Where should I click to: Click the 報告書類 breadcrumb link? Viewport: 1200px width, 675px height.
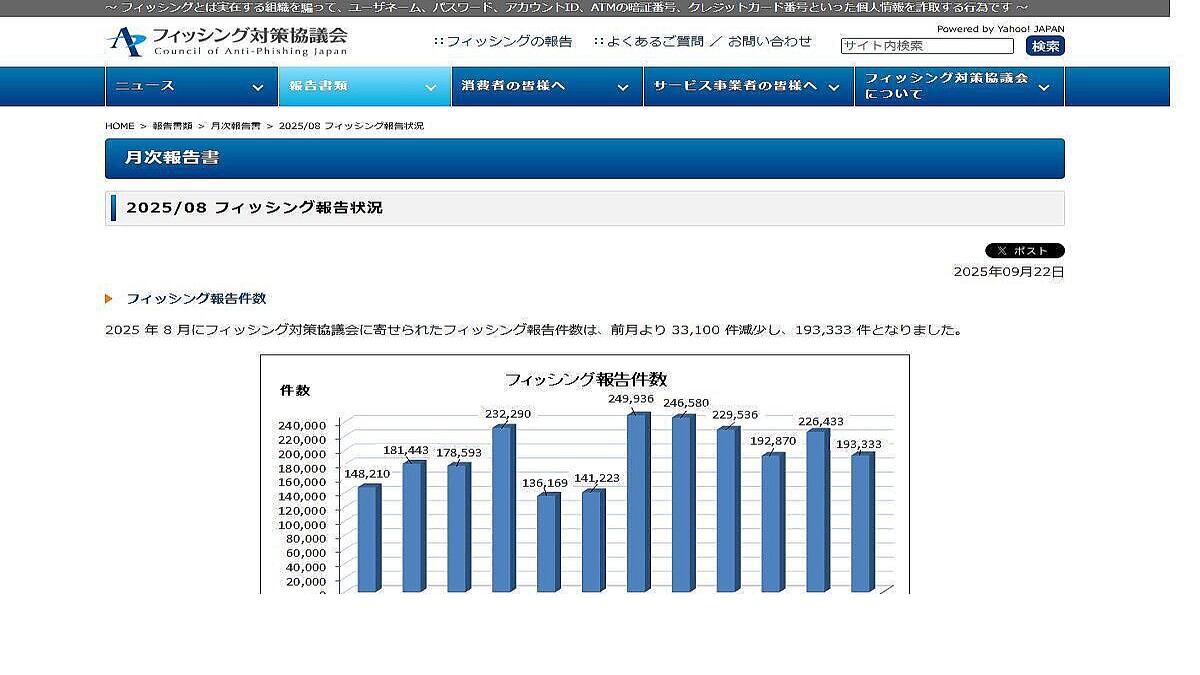click(172, 126)
